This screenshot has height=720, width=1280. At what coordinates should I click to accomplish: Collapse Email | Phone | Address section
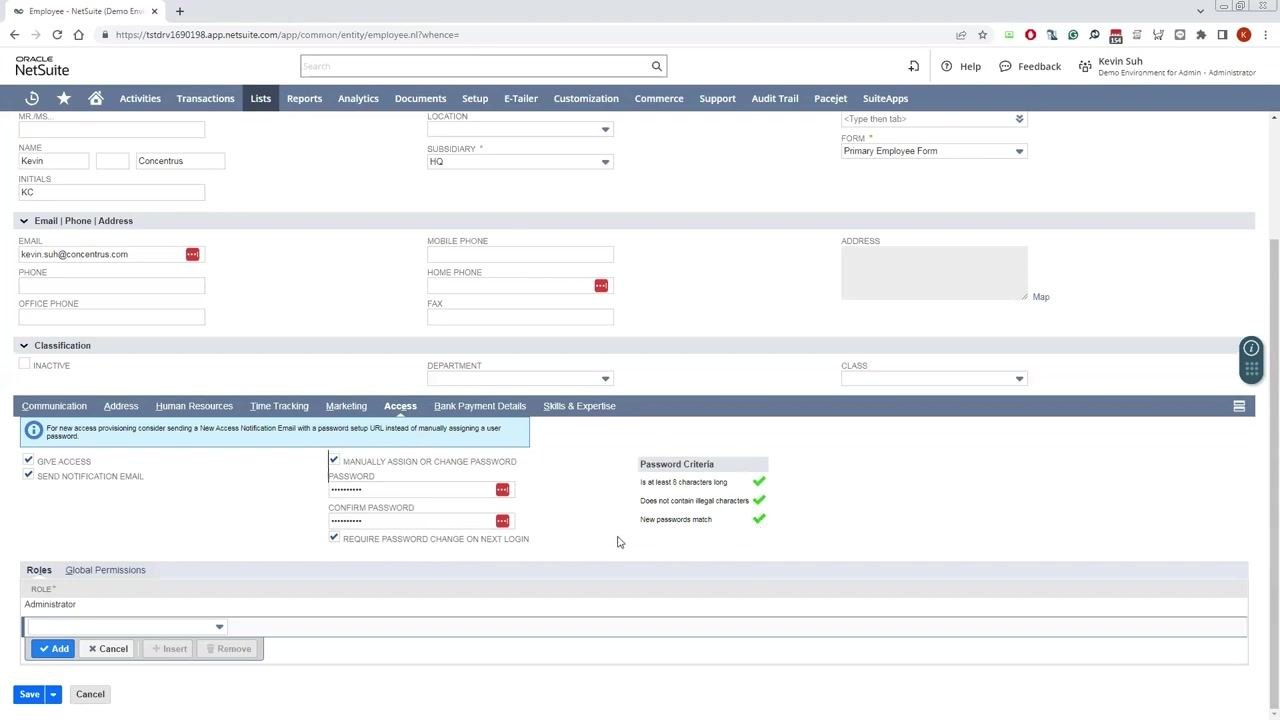coord(24,221)
